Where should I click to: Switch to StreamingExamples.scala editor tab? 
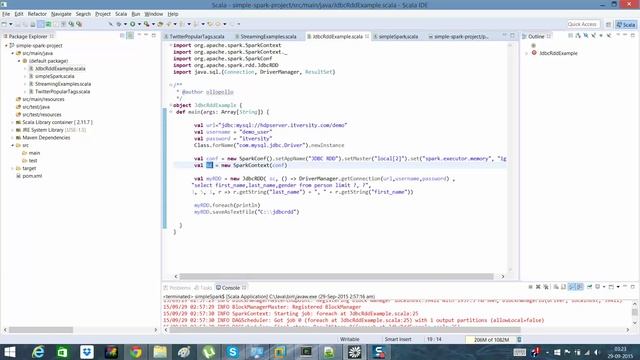point(266,36)
